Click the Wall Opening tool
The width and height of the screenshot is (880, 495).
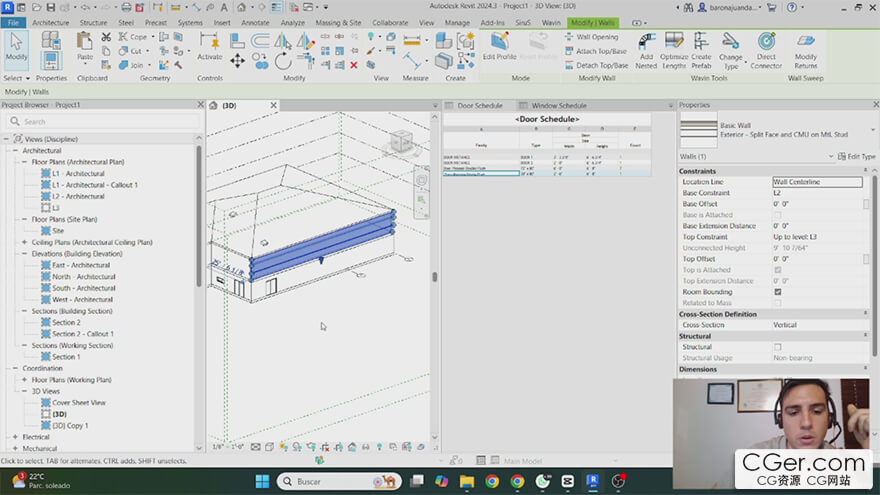pyautogui.click(x=596, y=37)
